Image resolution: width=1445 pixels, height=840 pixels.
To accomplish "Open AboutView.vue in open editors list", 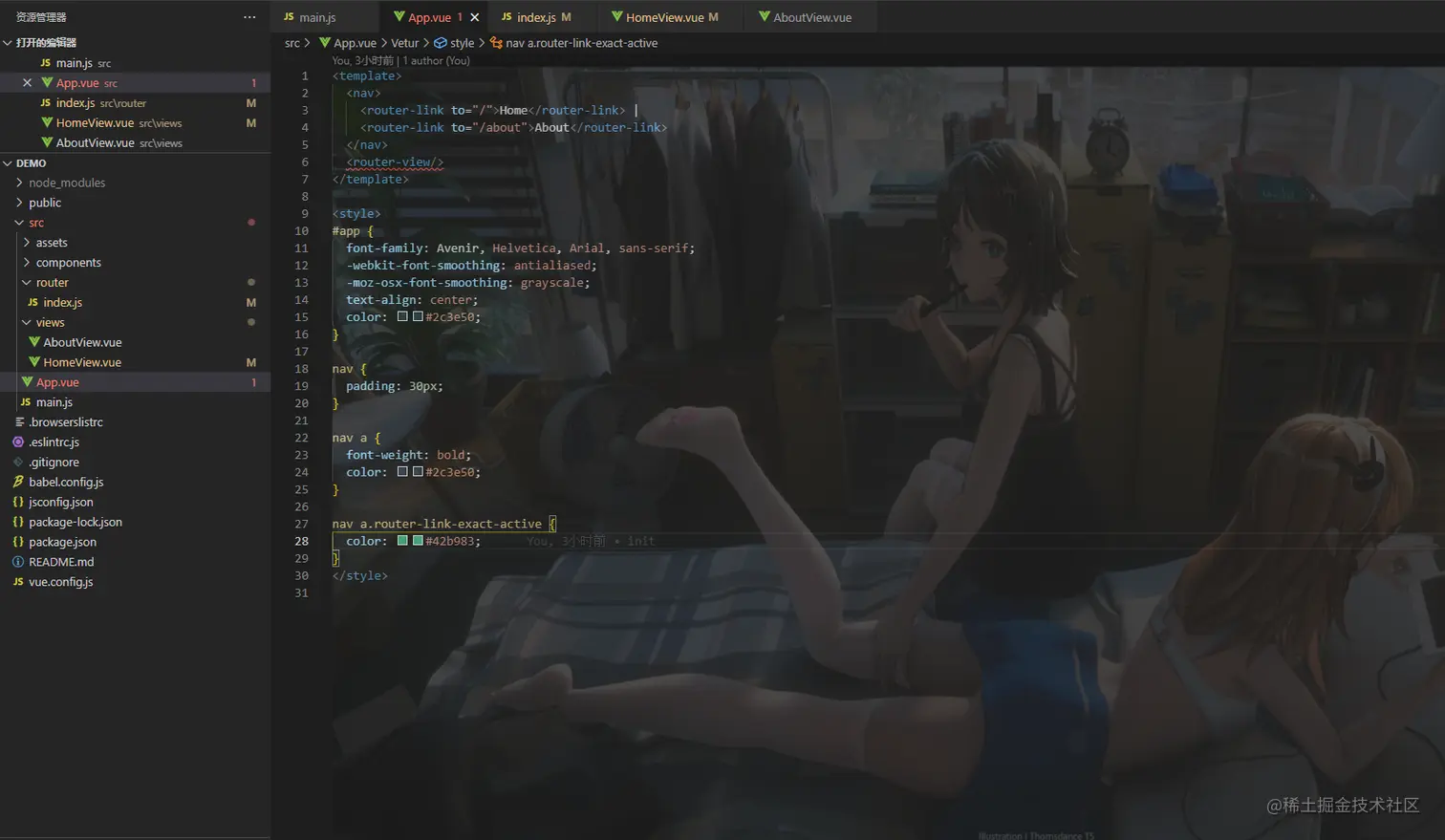I will (135, 143).
